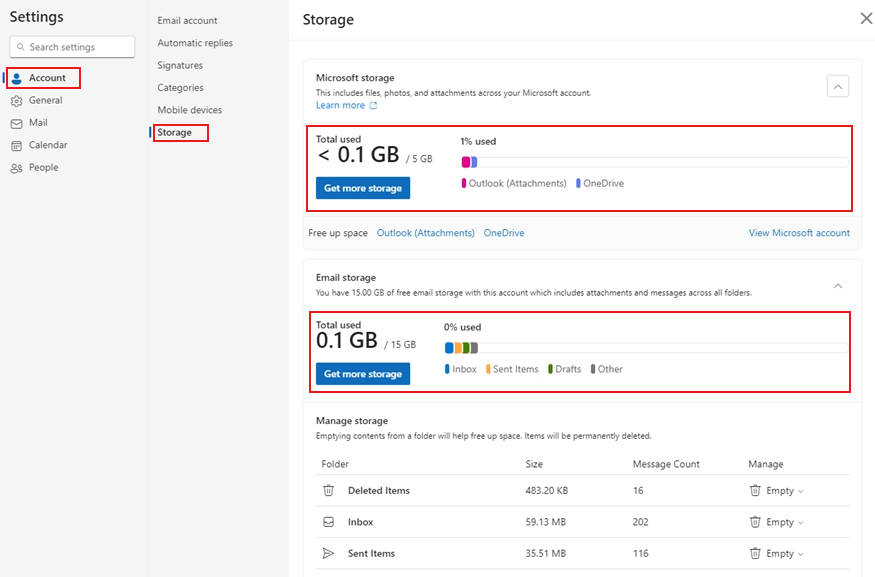This screenshot has width=875, height=577.
Task: Click the pink Outlook (Attachments) legend swatch
Action: click(x=464, y=183)
